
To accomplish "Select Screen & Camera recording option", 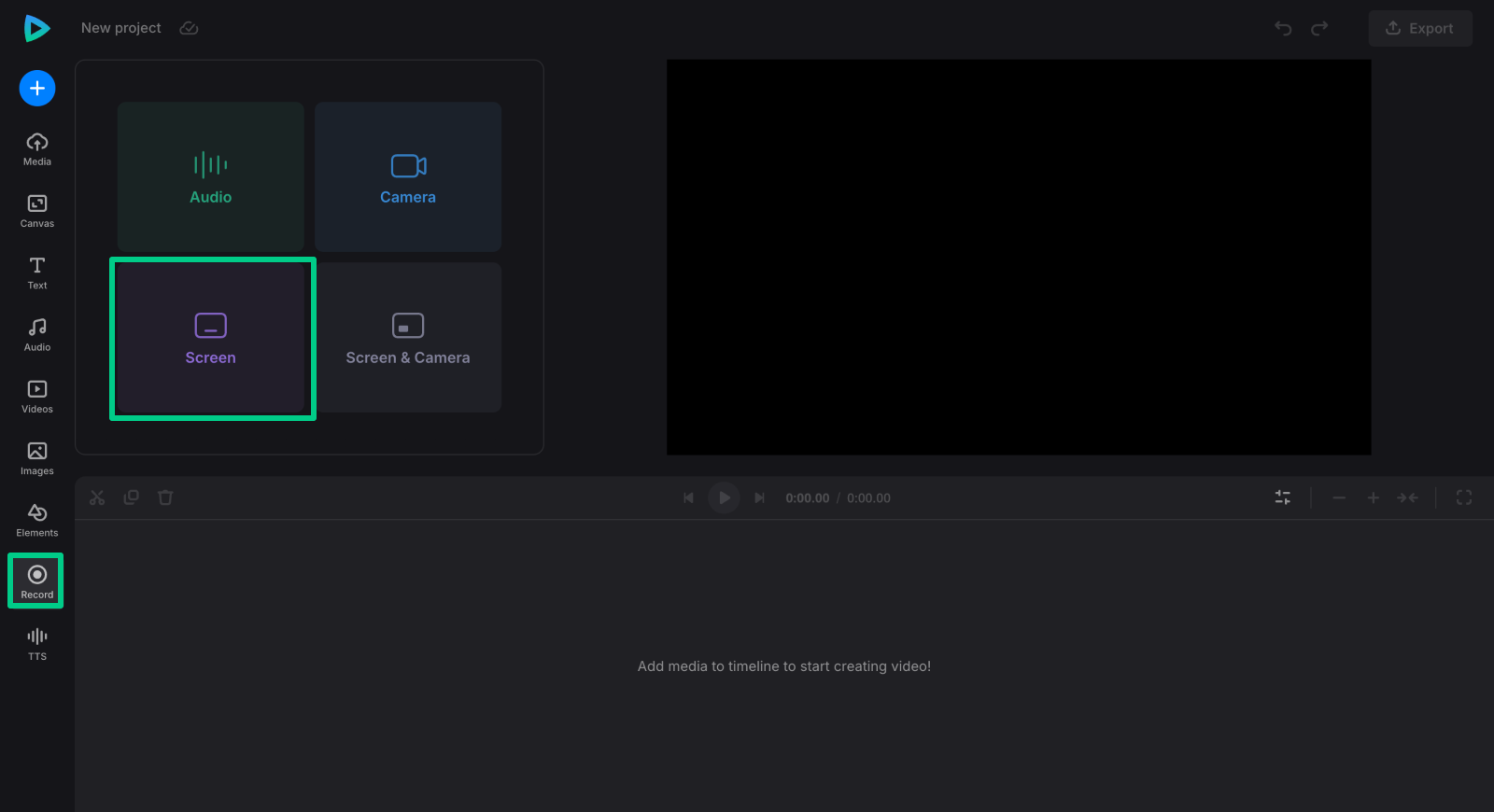I will click(x=408, y=338).
